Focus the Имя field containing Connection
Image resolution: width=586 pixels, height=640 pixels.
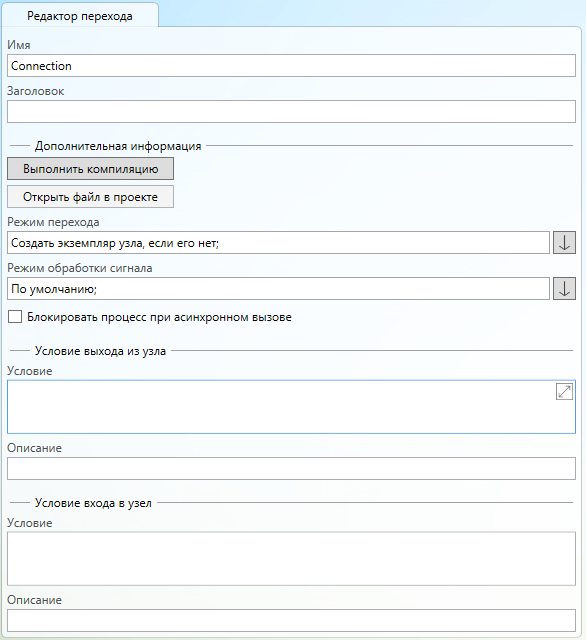(291, 66)
